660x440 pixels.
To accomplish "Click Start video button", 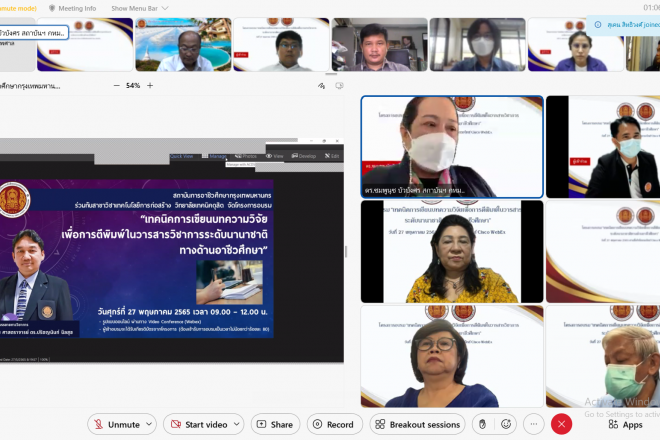I will [199, 424].
